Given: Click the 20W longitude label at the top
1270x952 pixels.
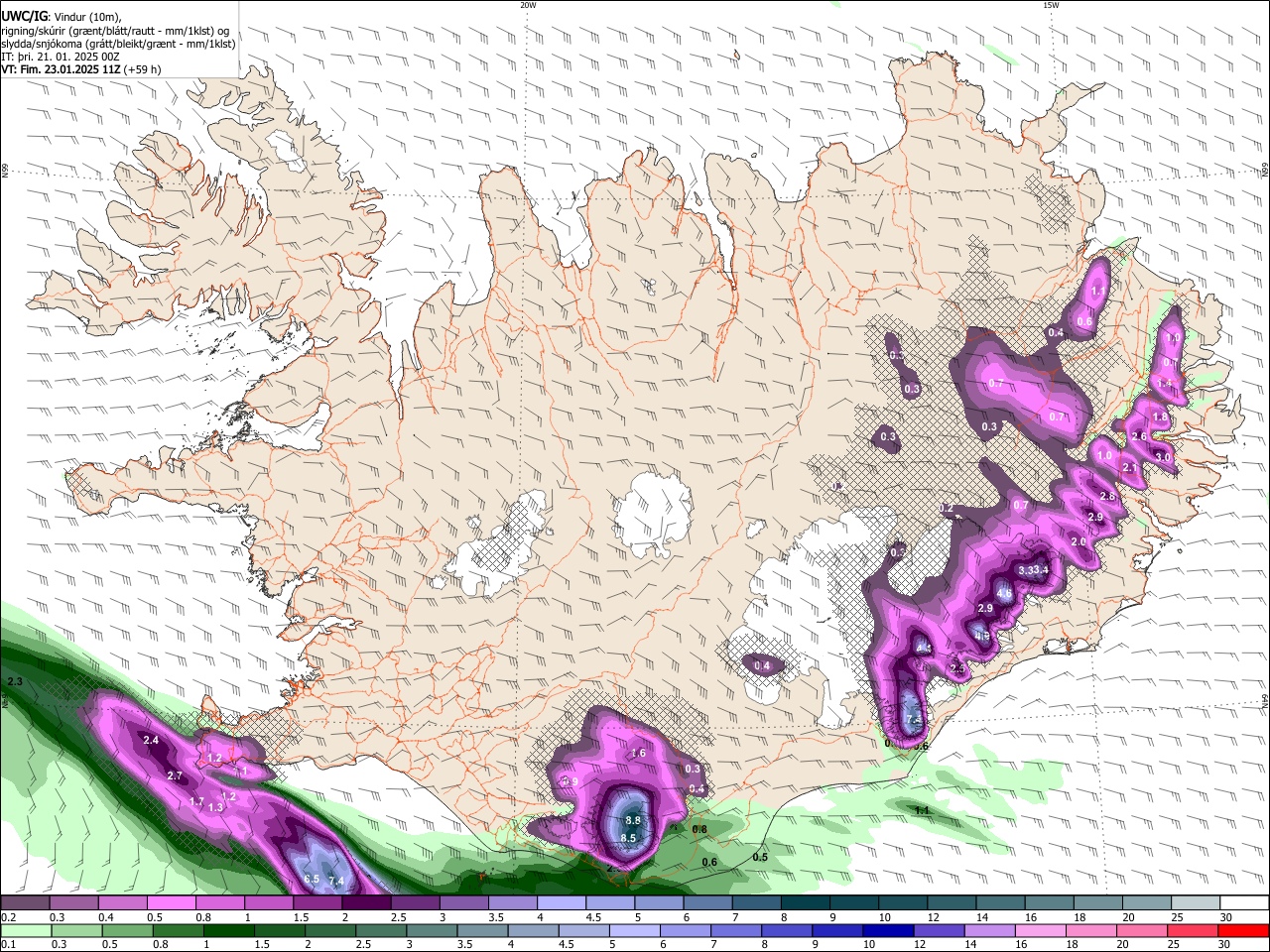Looking at the screenshot, I should tap(528, 5).
